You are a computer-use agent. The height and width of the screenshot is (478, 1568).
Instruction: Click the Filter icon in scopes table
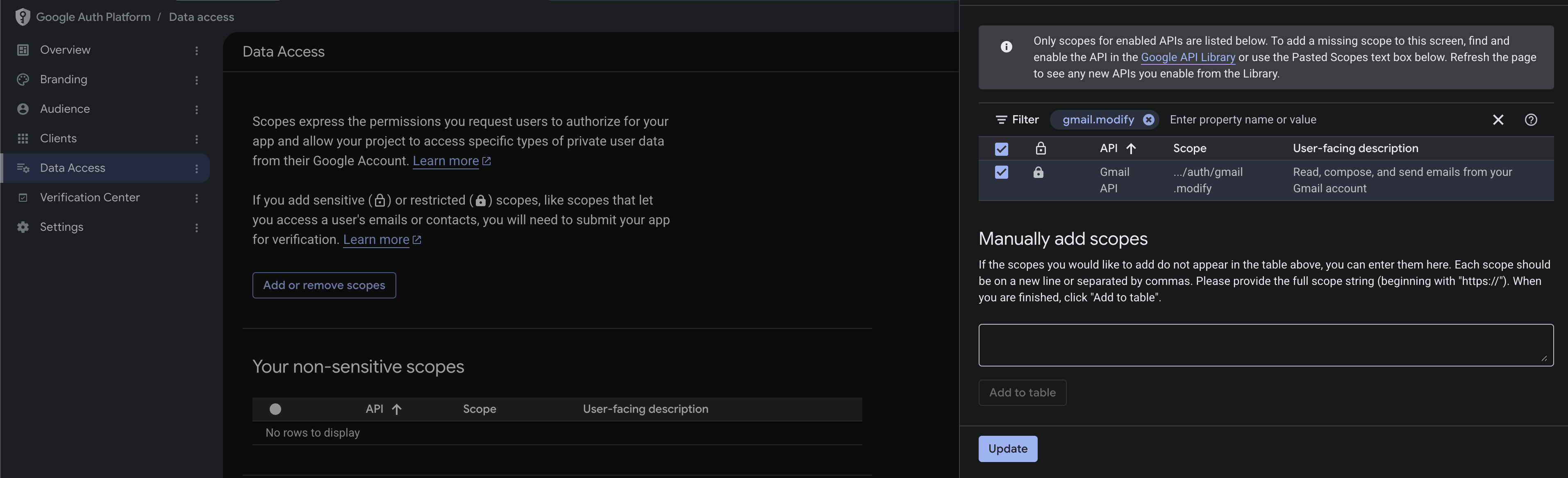[1001, 120]
